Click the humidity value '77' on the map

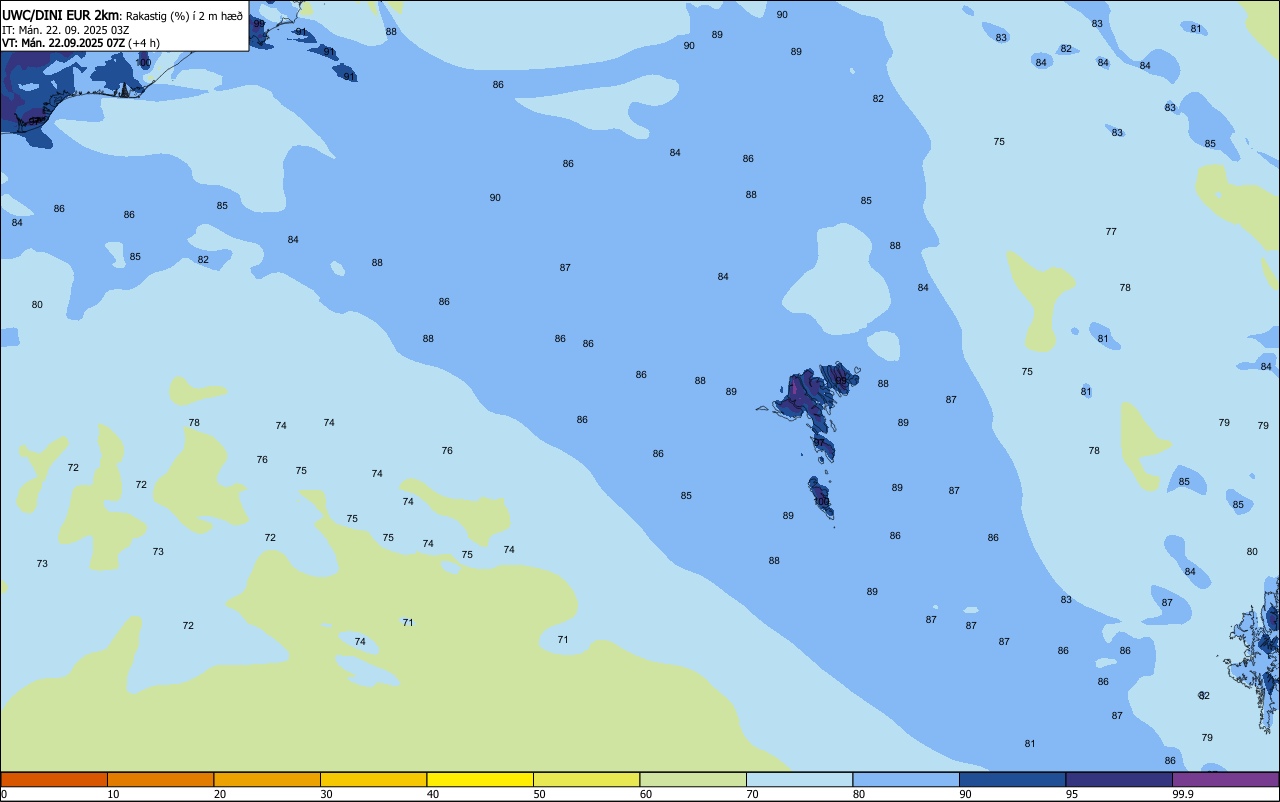pos(1111,232)
